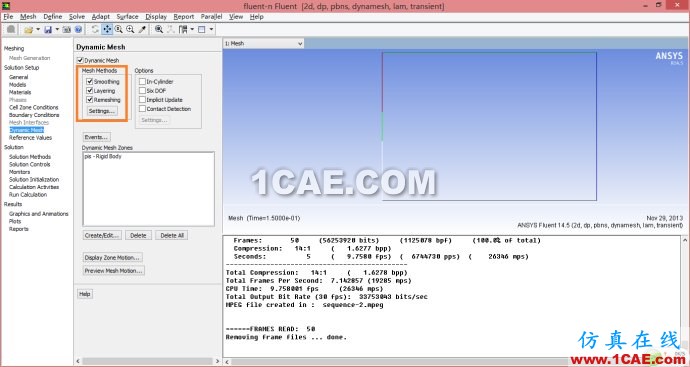This screenshot has height=367, width=690.
Task: Open the Parallel menu
Action: point(211,17)
